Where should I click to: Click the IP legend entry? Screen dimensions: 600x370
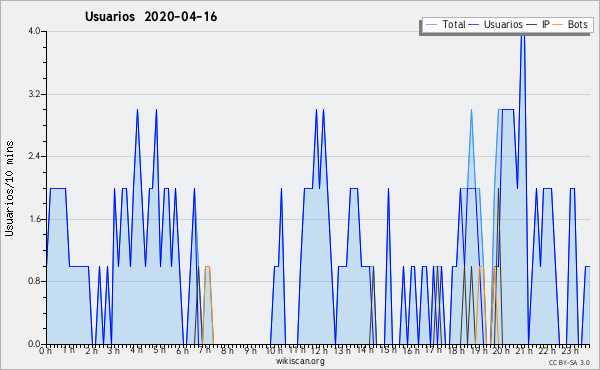[538, 24]
